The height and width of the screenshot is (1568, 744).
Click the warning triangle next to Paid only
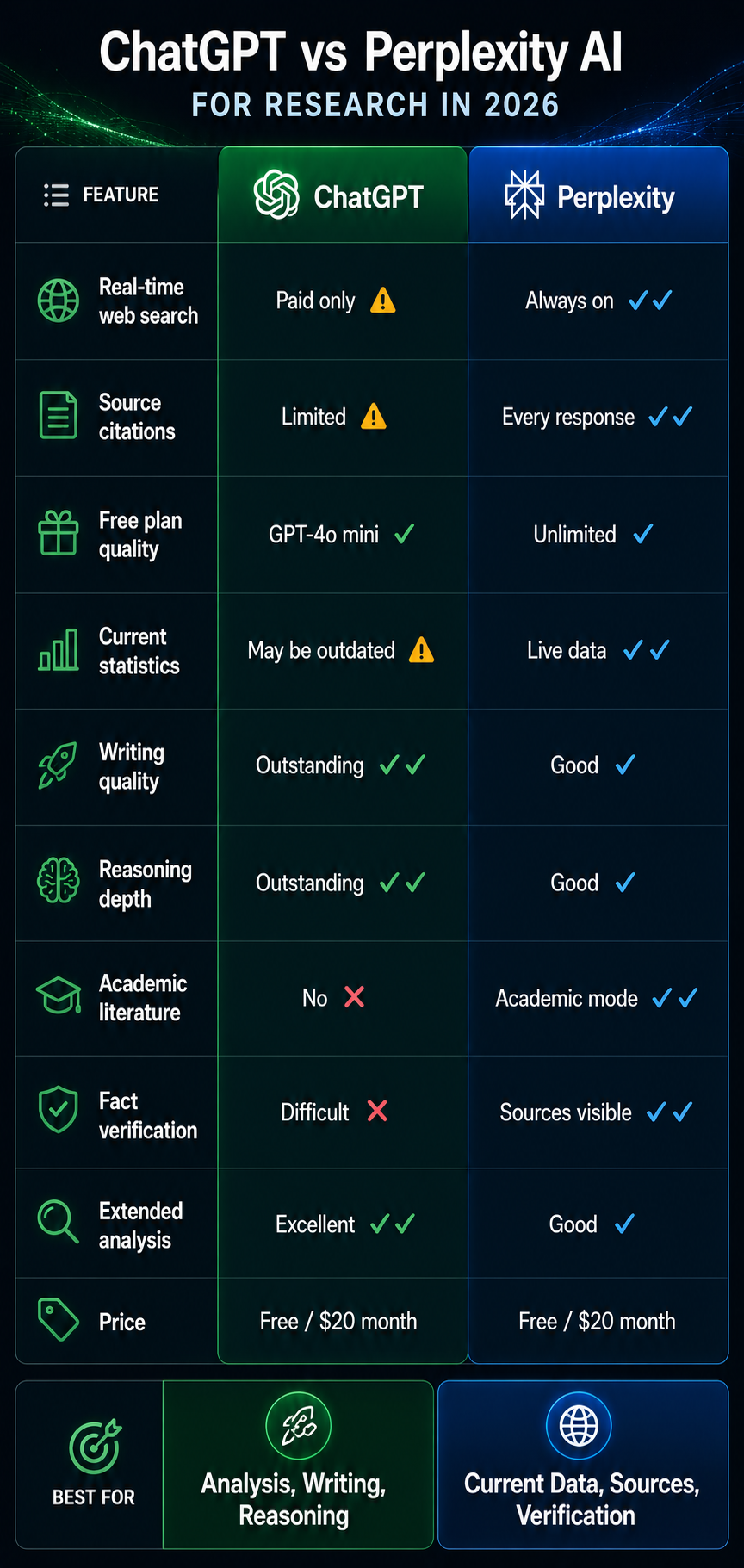click(383, 301)
